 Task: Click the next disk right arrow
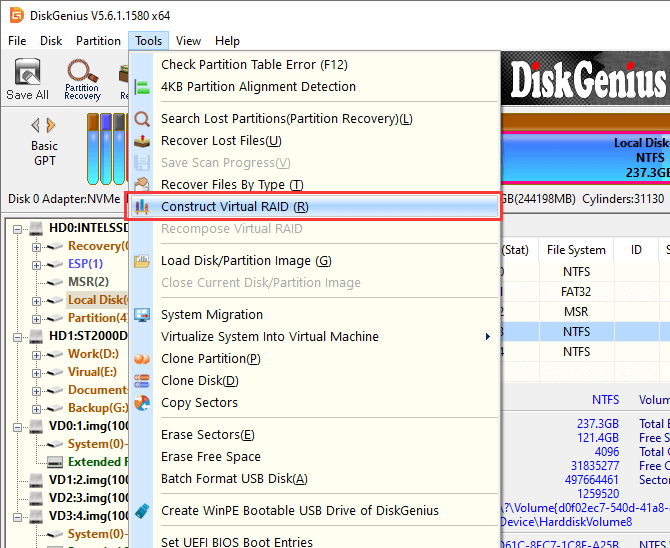[51, 125]
